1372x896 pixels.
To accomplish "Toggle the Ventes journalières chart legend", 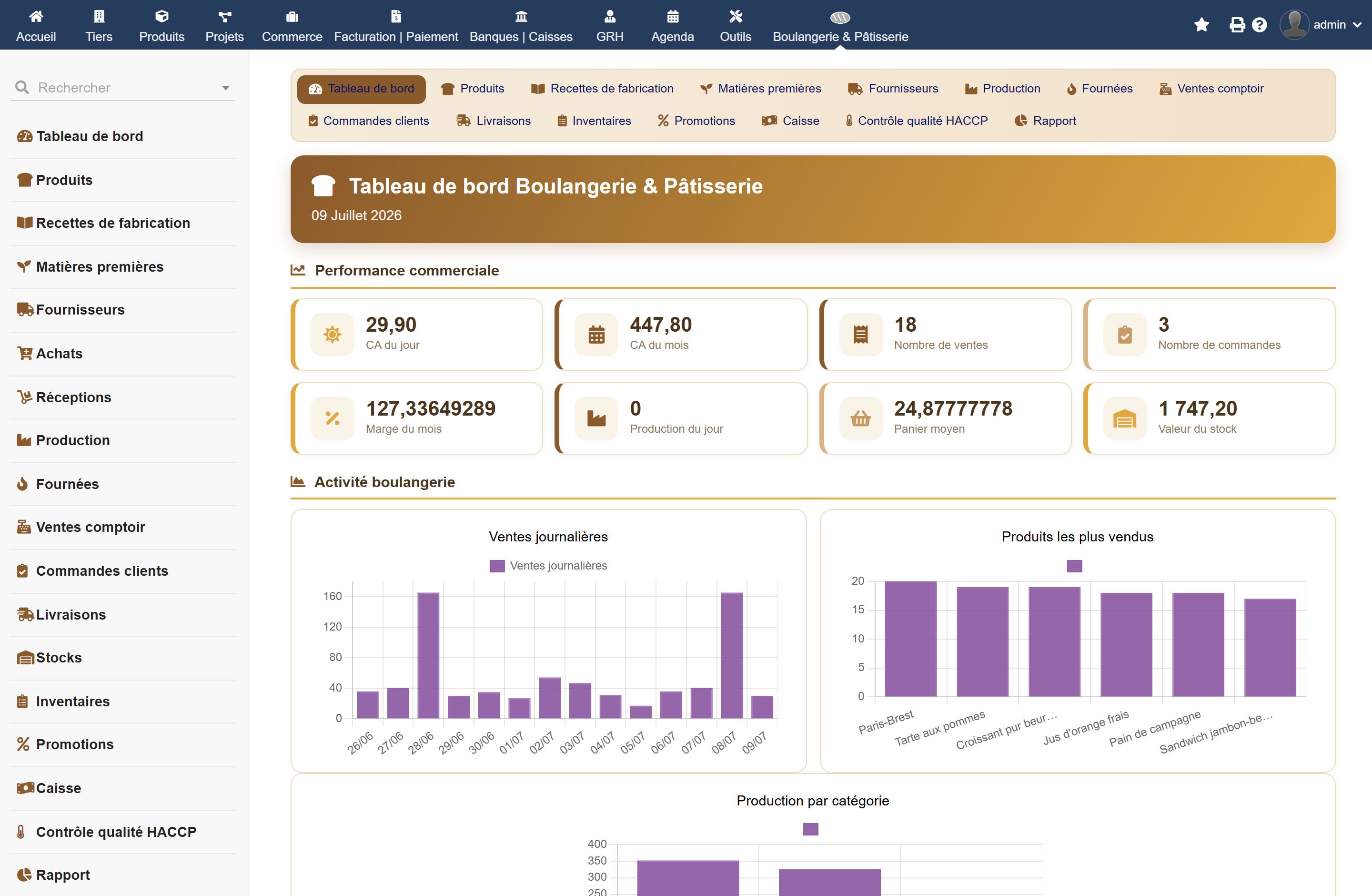I will (548, 566).
